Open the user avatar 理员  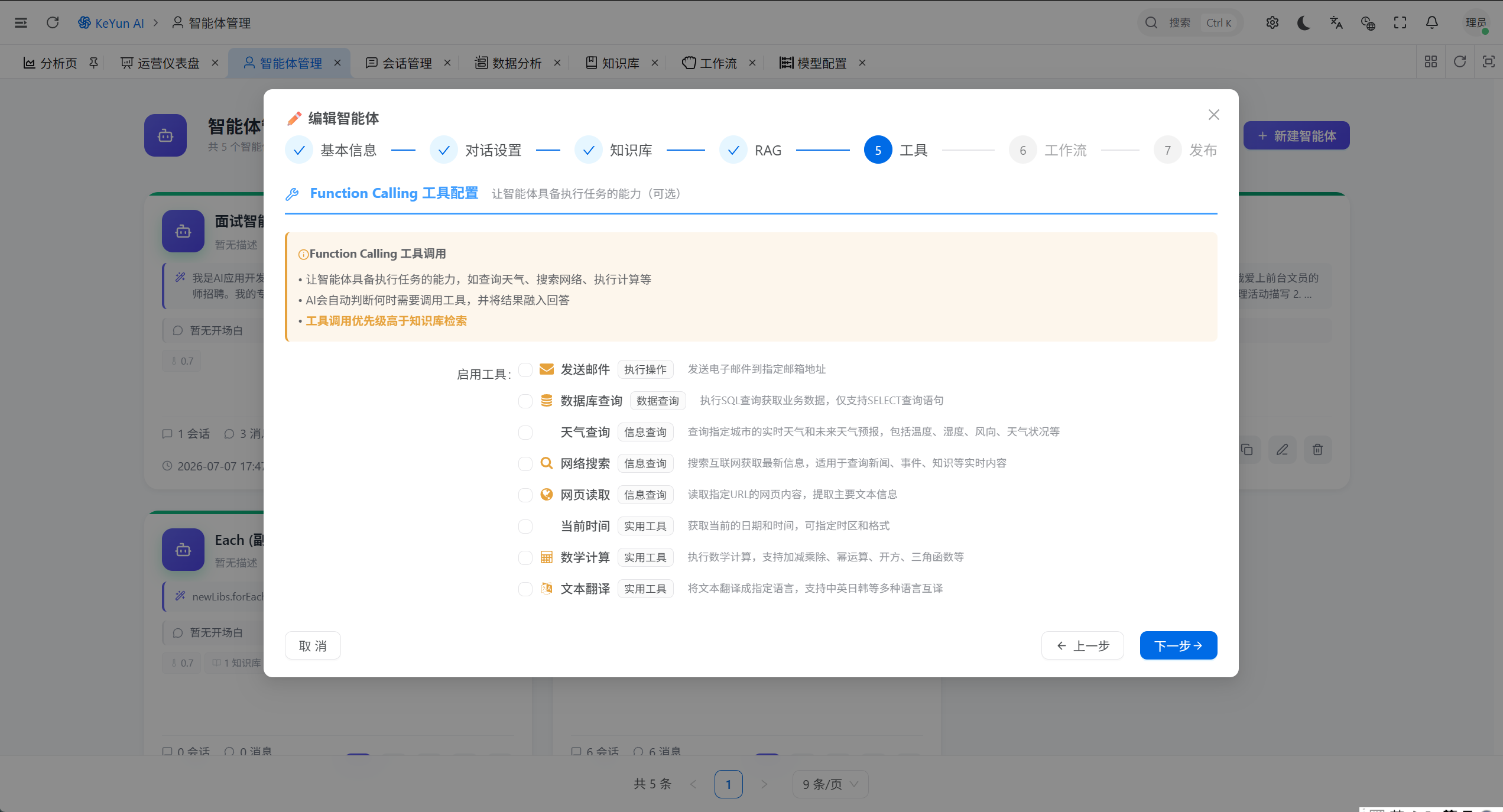point(1475,23)
